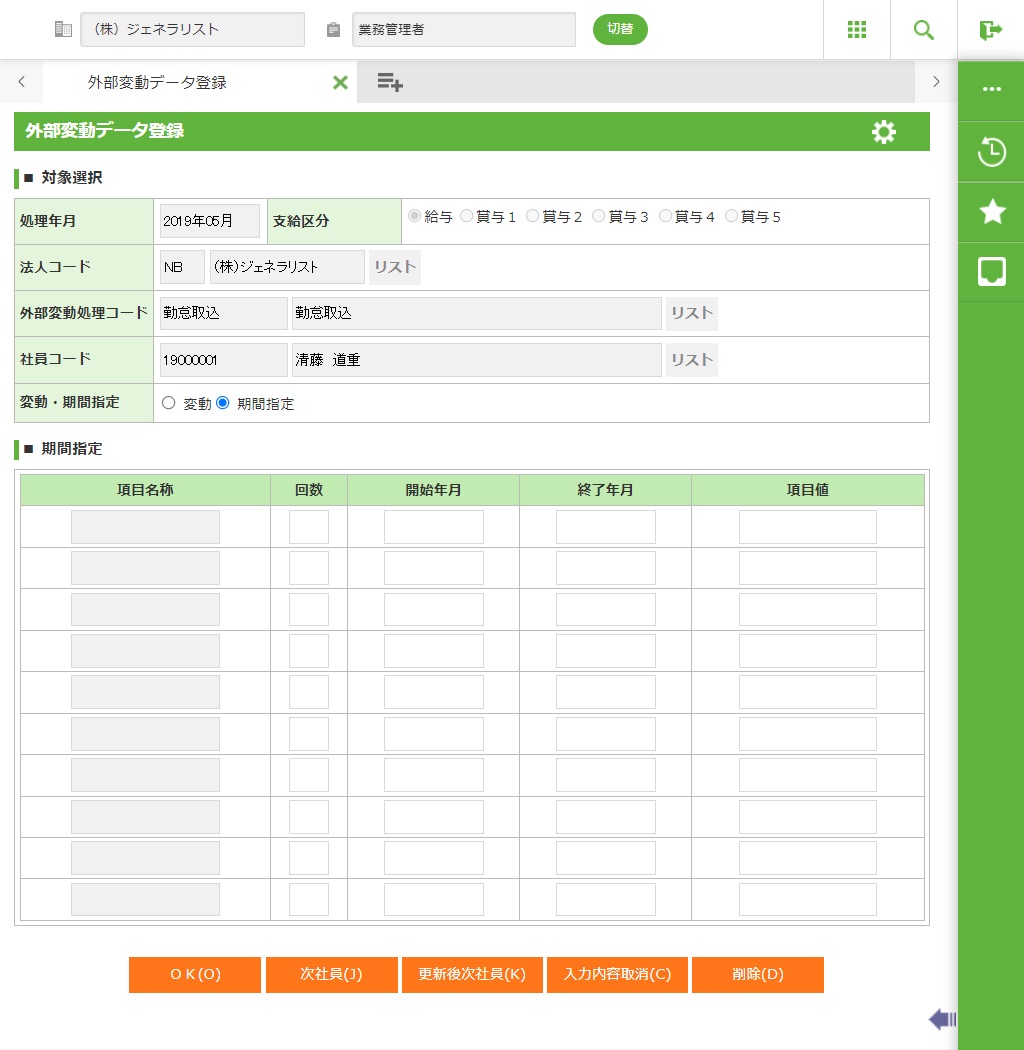Viewport: 1024px width, 1050px height.
Task: Open リスト for 外部変動処理コード
Action: tap(691, 314)
